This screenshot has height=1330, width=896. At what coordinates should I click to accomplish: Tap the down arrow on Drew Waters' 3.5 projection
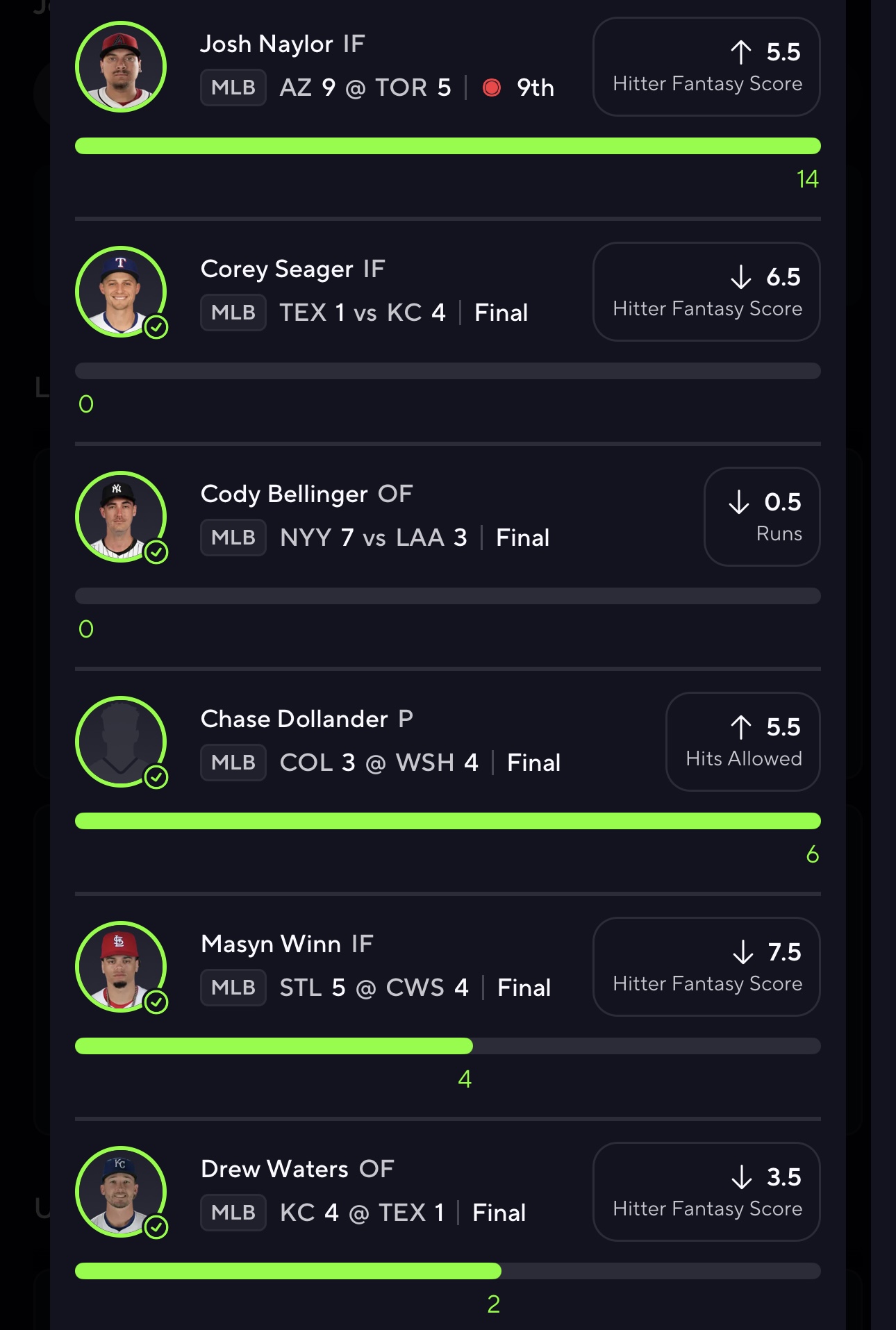click(x=741, y=1177)
